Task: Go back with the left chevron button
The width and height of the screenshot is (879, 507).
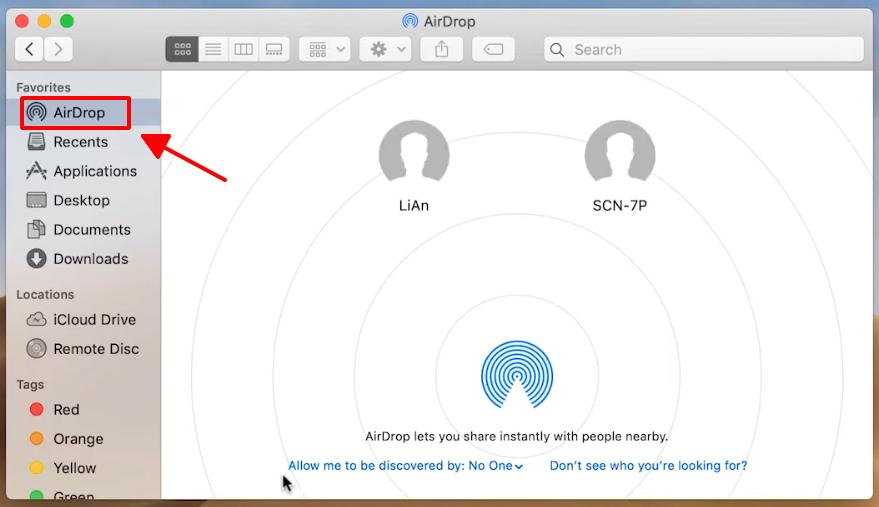Action: point(30,49)
